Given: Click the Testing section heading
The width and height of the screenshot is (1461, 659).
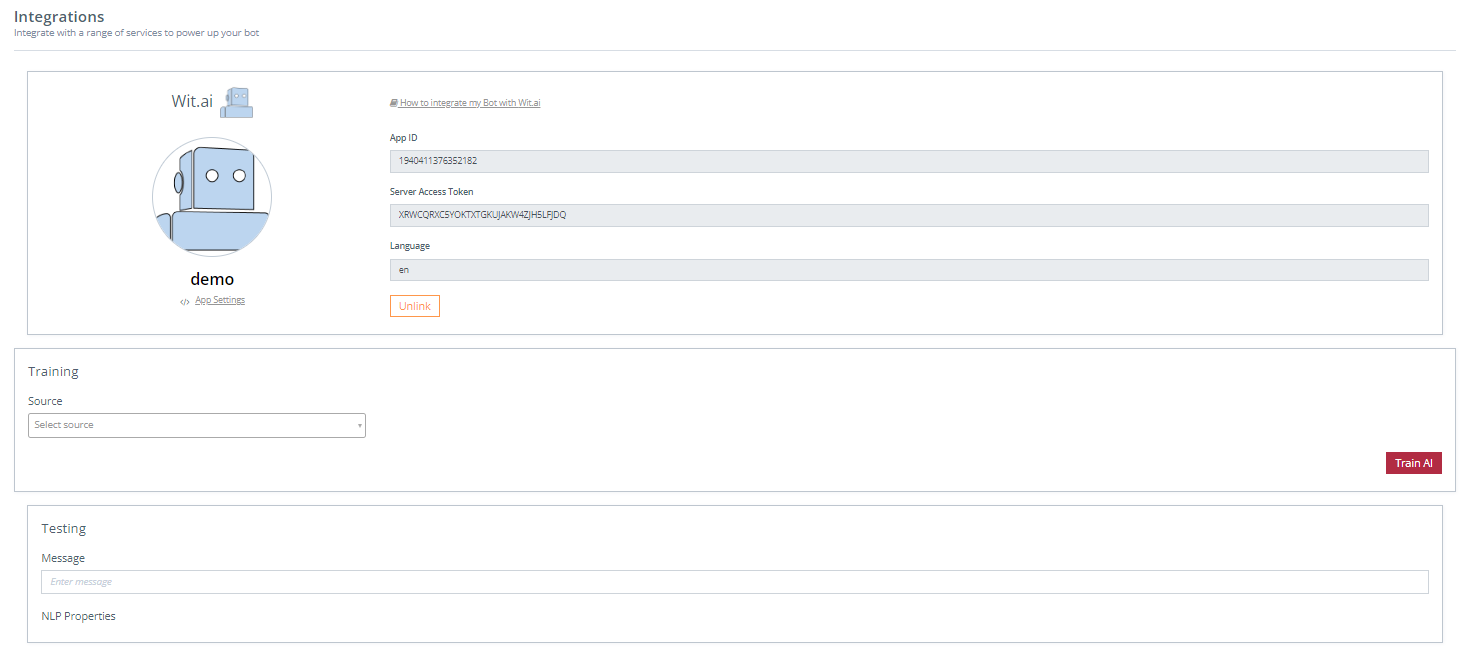Looking at the screenshot, I should coord(64,529).
